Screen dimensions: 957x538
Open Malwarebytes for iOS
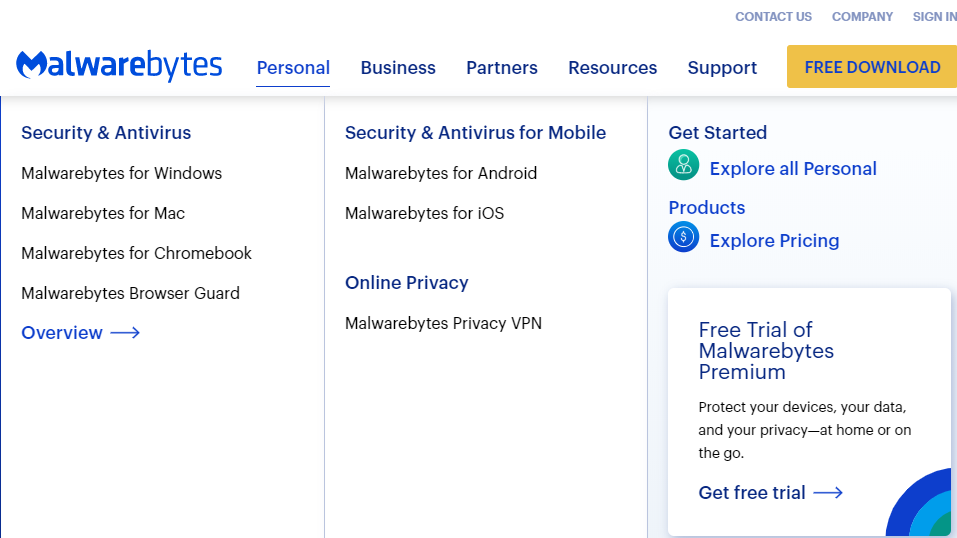coord(424,213)
